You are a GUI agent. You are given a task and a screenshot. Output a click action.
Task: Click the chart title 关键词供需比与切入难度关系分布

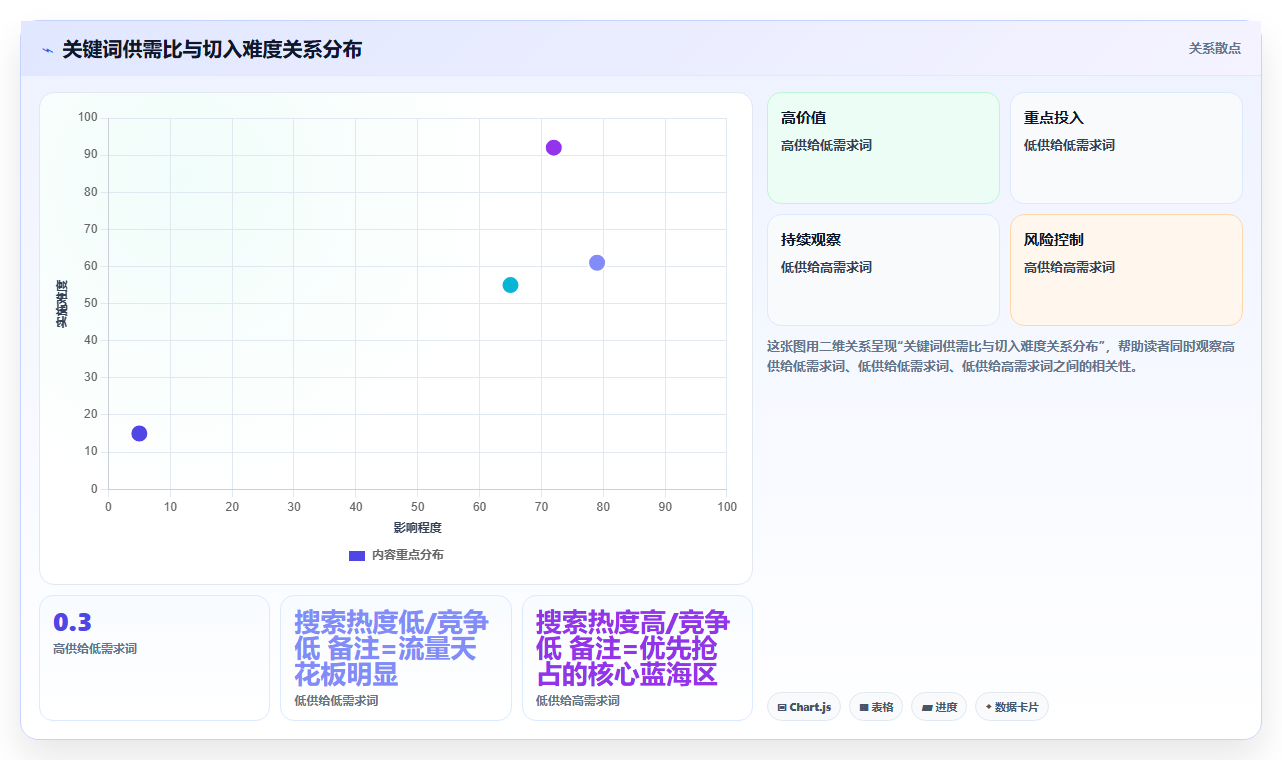(x=212, y=49)
